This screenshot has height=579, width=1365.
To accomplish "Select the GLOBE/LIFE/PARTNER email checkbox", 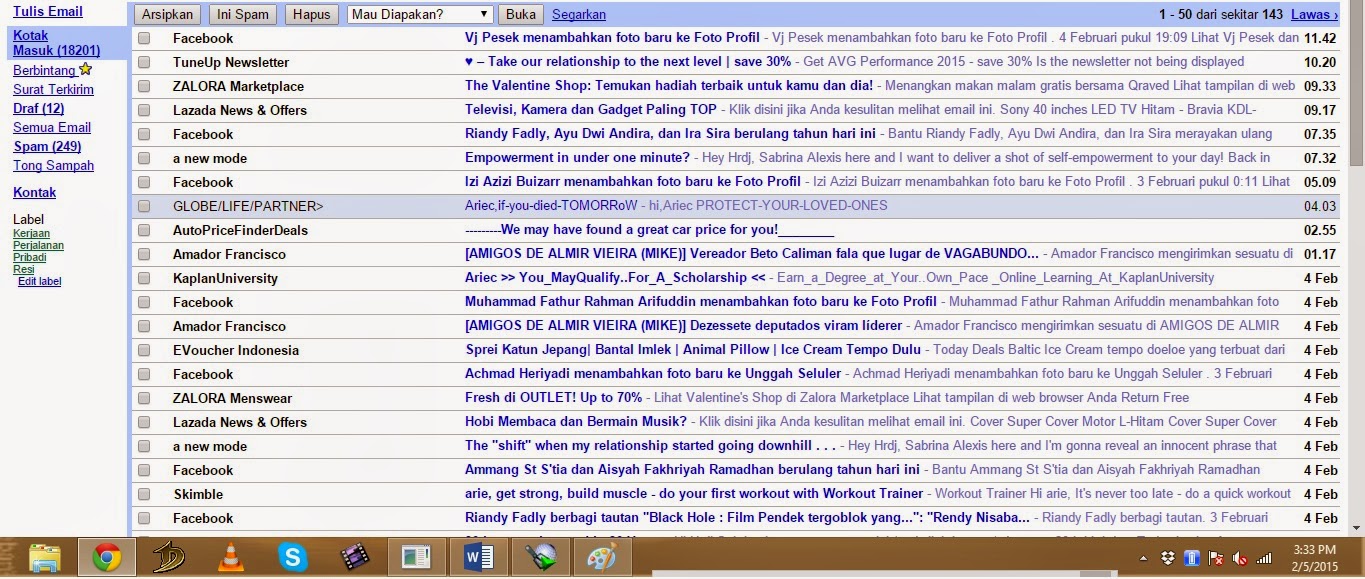I will point(144,206).
